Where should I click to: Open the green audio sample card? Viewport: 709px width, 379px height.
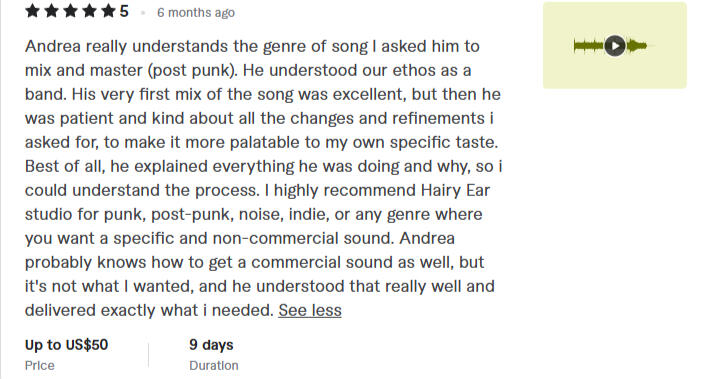pyautogui.click(x=614, y=45)
